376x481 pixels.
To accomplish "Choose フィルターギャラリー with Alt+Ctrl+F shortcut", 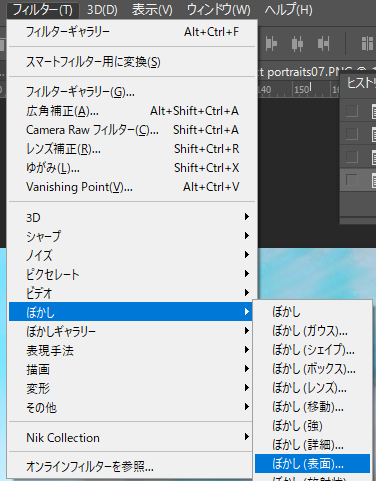I will point(132,32).
